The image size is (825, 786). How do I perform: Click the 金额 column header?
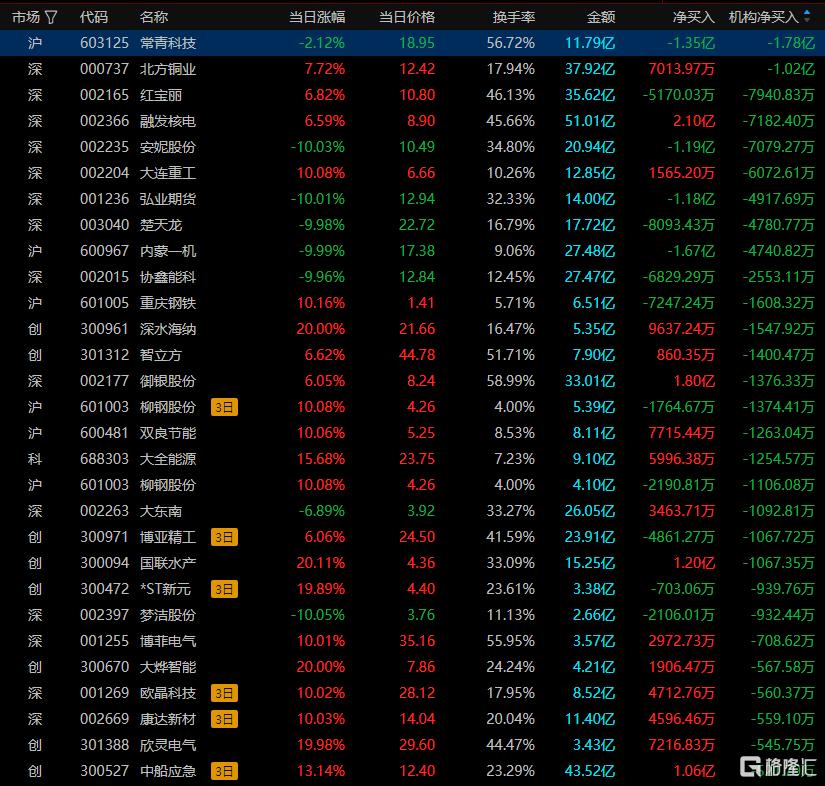[x=600, y=17]
